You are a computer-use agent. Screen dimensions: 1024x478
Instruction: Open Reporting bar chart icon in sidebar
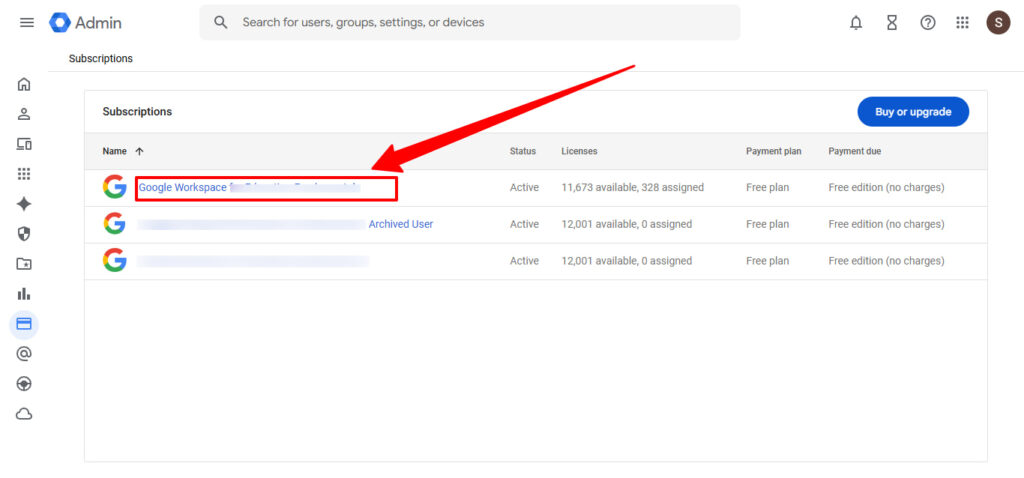pyautogui.click(x=24, y=294)
